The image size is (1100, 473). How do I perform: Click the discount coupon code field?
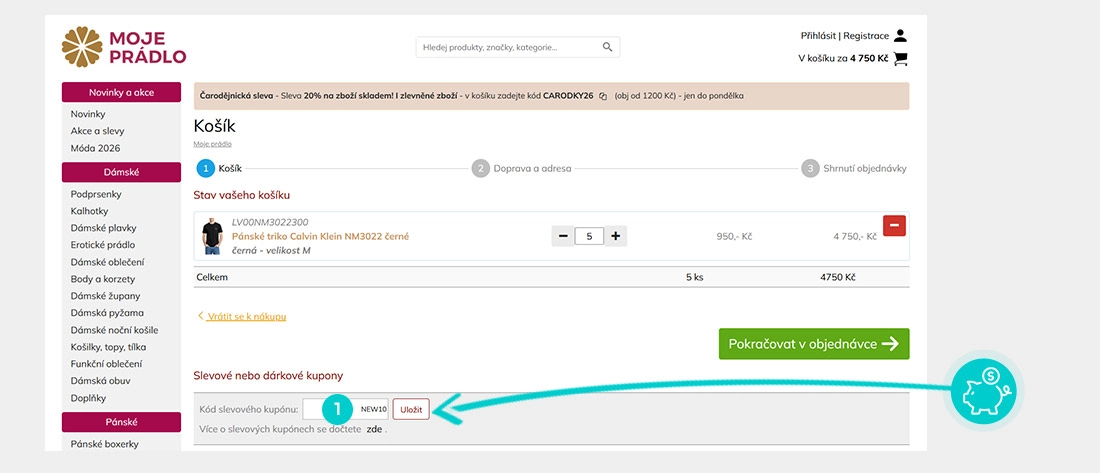346,409
